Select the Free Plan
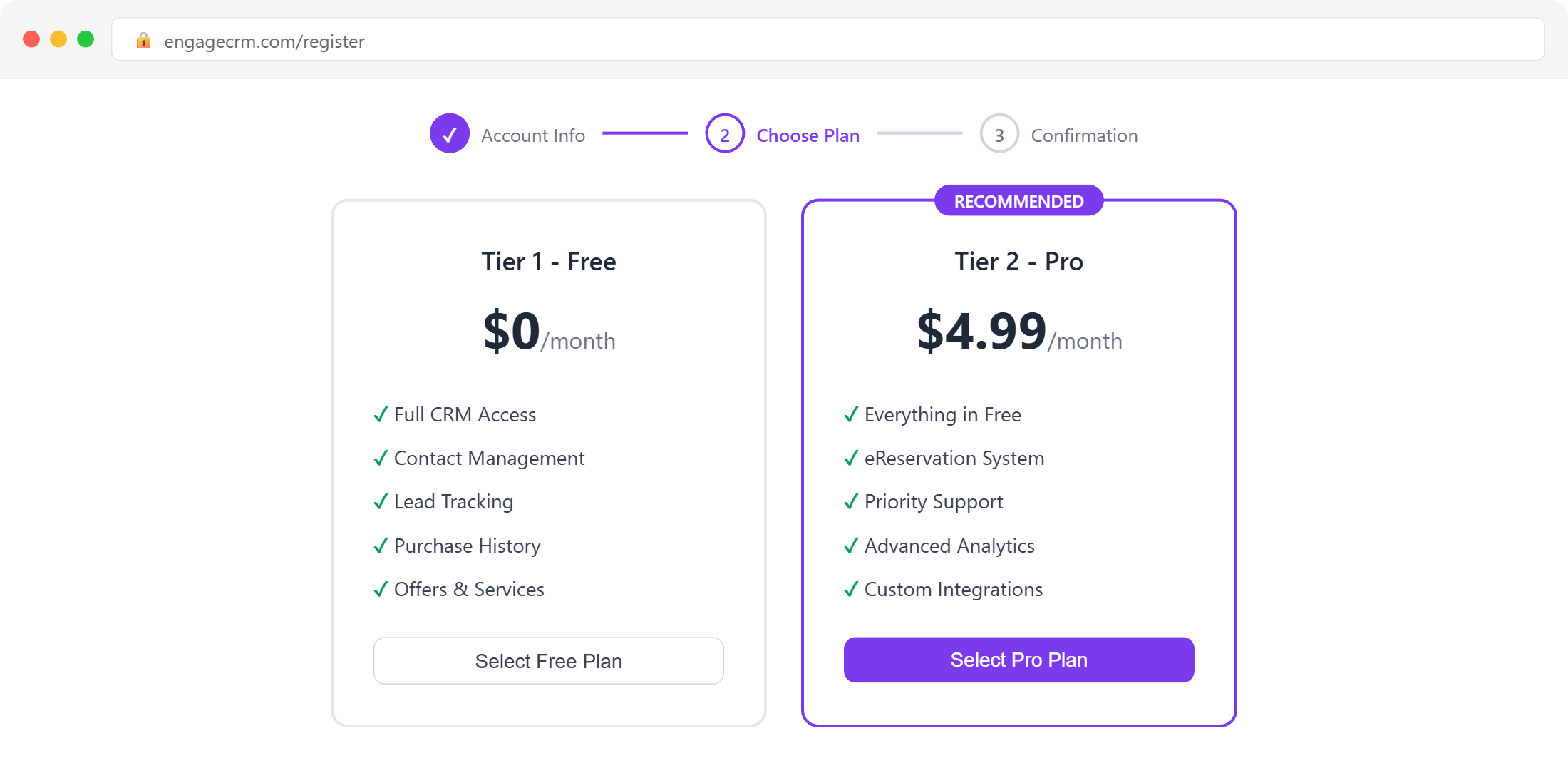Viewport: 1568px width, 773px height. (x=548, y=660)
